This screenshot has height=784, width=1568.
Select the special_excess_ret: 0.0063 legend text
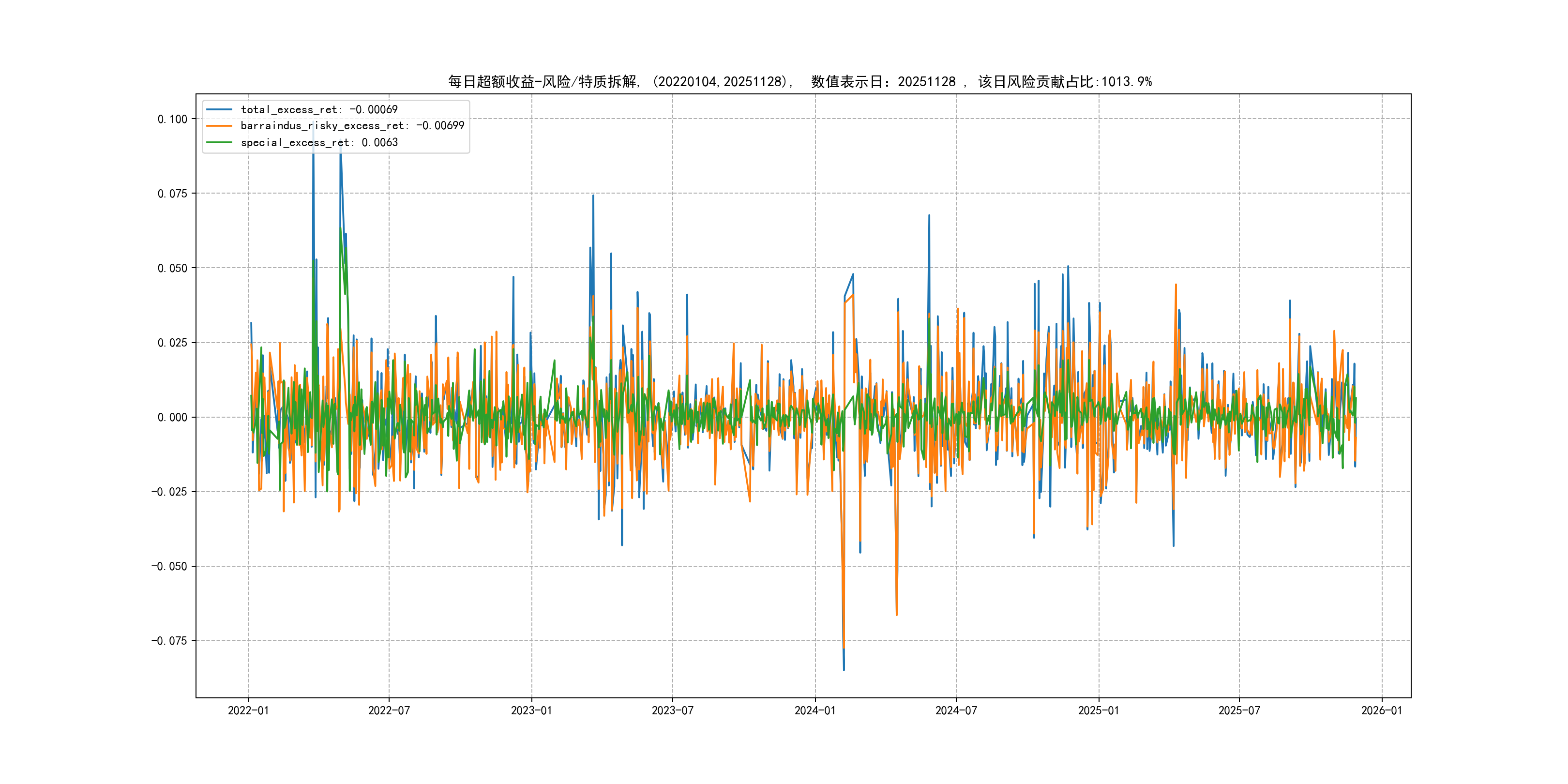coord(319,142)
